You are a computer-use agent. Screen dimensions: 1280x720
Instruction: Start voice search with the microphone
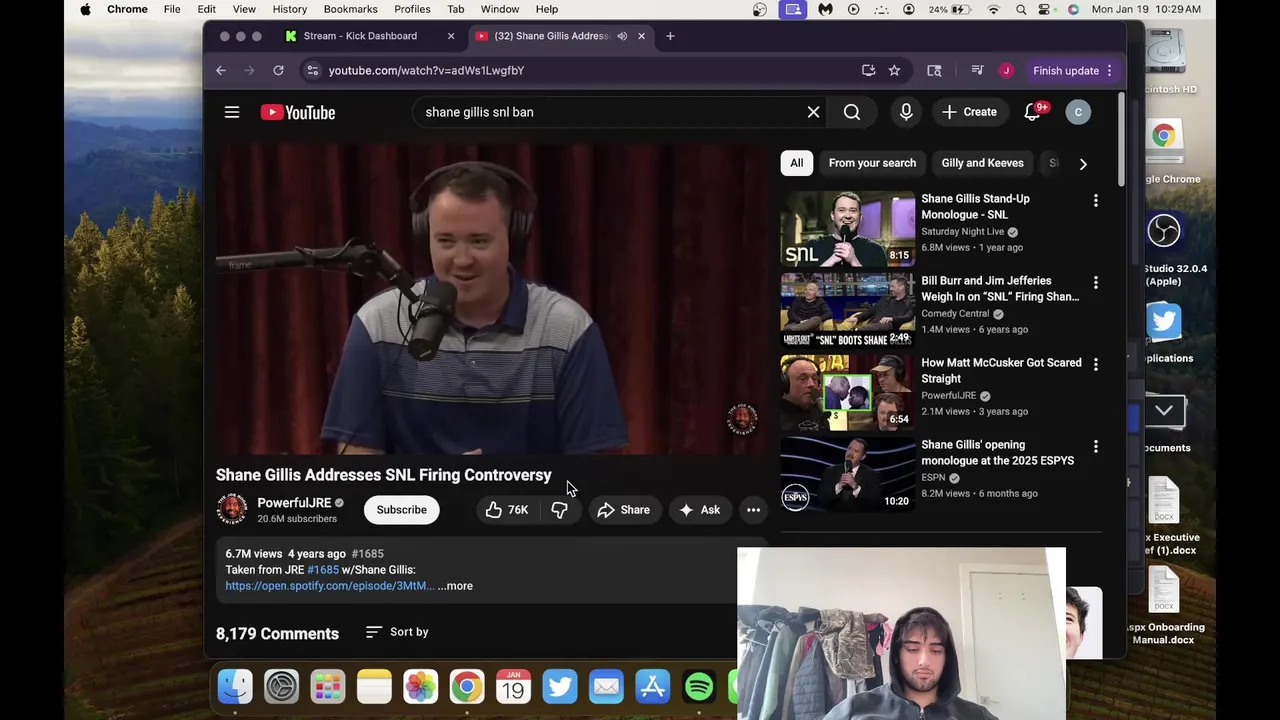pyautogui.click(x=906, y=112)
